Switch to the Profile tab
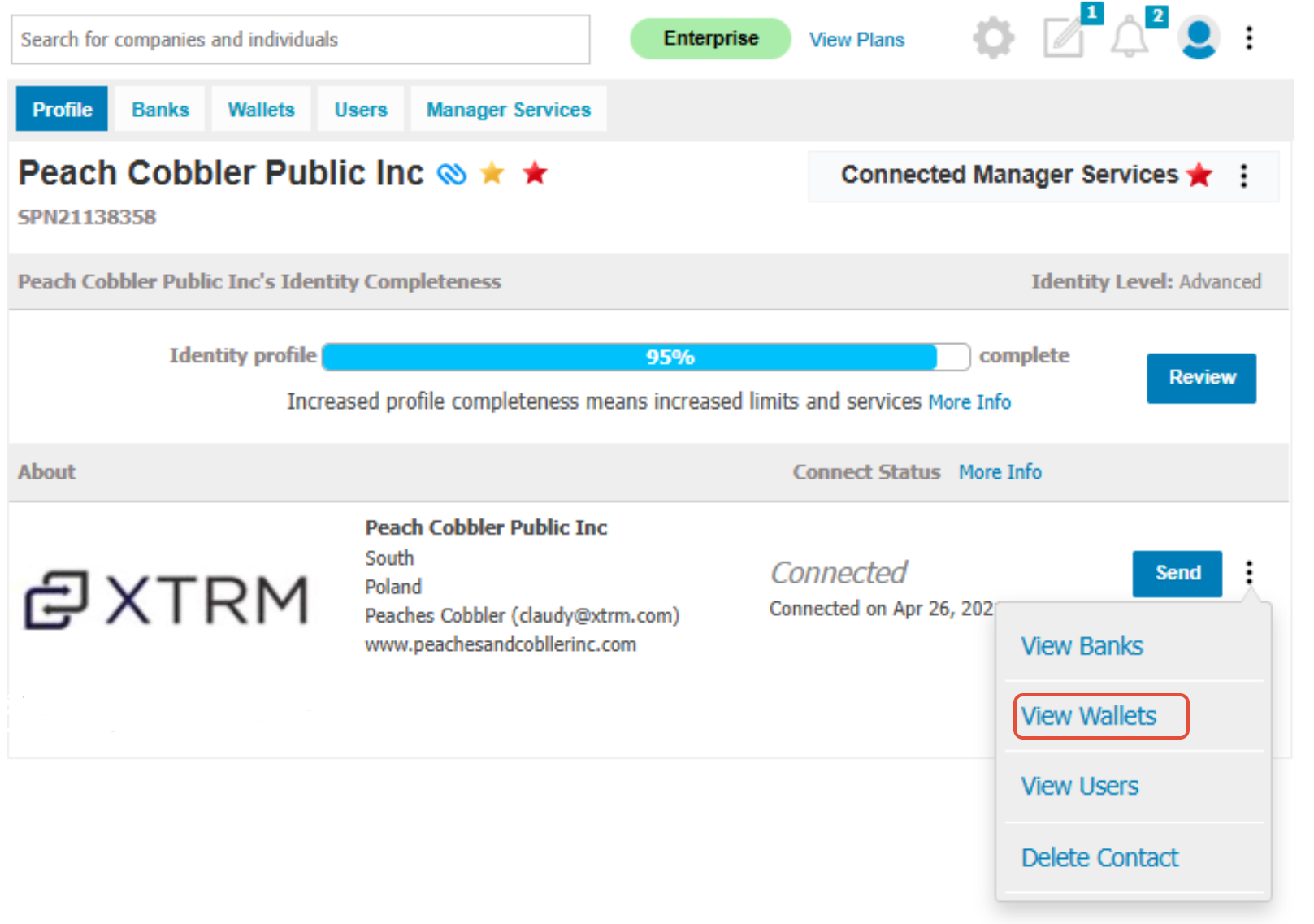This screenshot has width=1314, height=924. pyautogui.click(x=62, y=109)
